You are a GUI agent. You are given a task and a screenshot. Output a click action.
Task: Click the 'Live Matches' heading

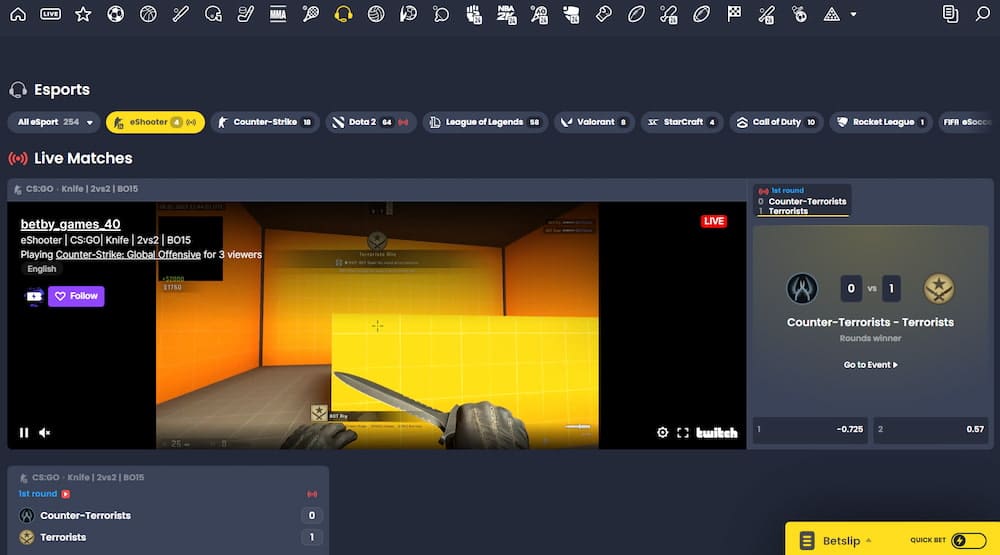coord(83,158)
